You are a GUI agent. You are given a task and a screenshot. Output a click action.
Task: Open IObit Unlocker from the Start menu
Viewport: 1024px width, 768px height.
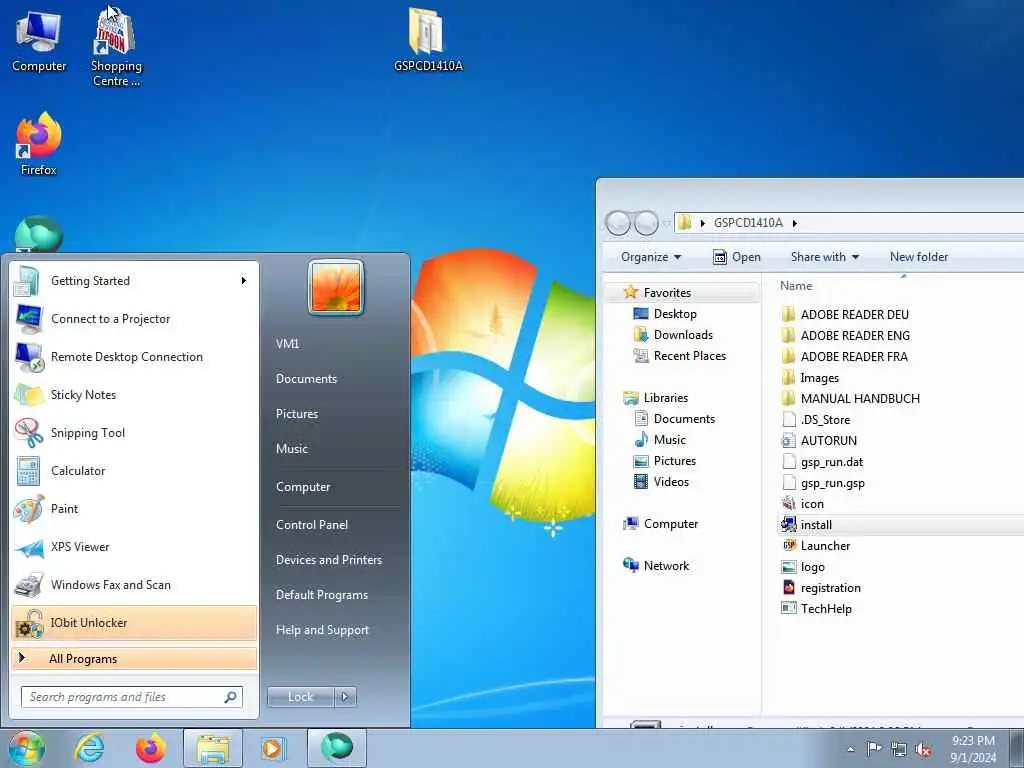(134, 622)
